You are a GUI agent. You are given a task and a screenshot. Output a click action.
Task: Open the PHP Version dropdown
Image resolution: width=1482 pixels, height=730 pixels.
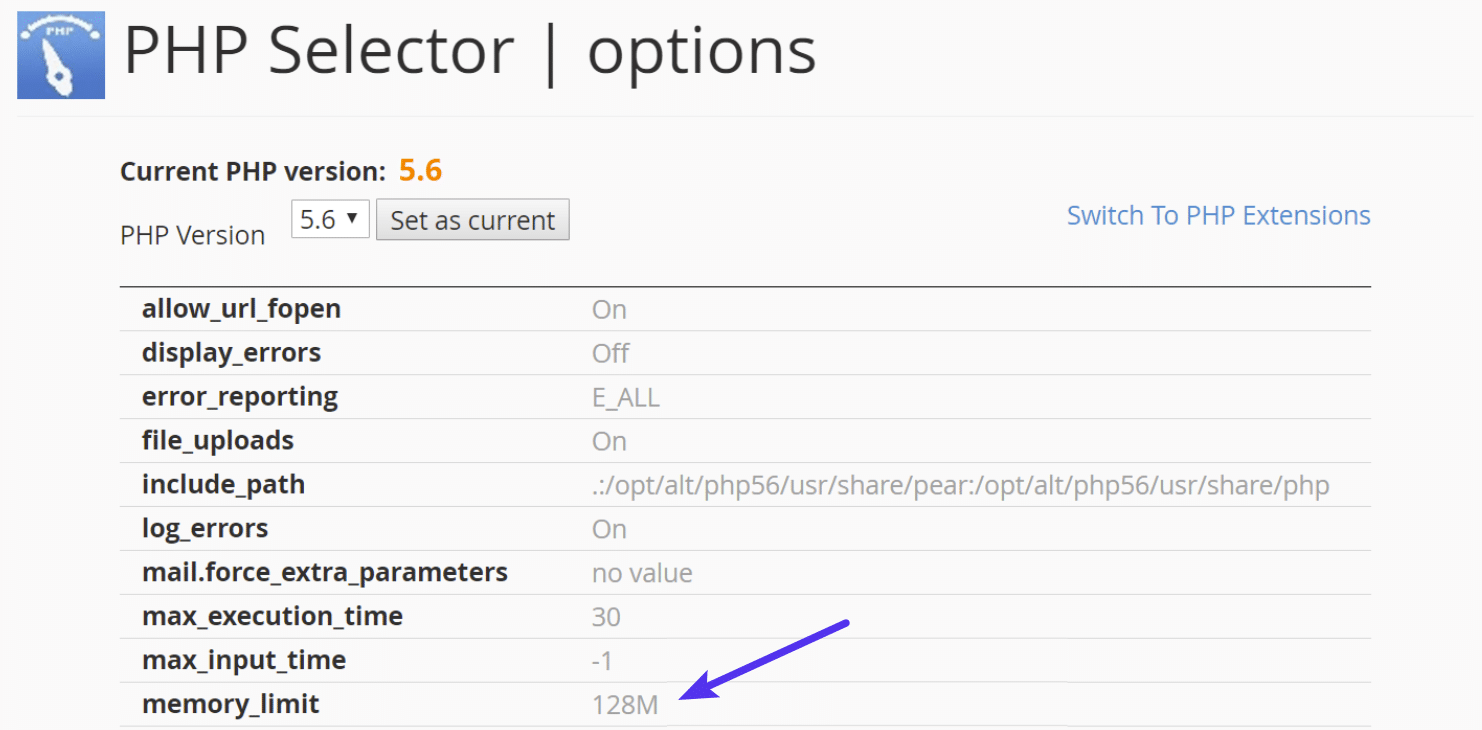tap(329, 219)
